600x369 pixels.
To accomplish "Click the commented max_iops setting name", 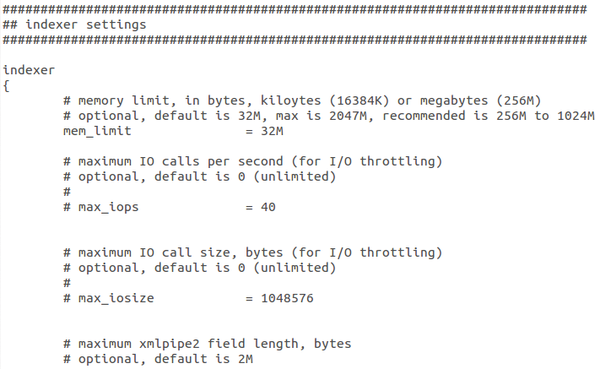I will (x=108, y=207).
